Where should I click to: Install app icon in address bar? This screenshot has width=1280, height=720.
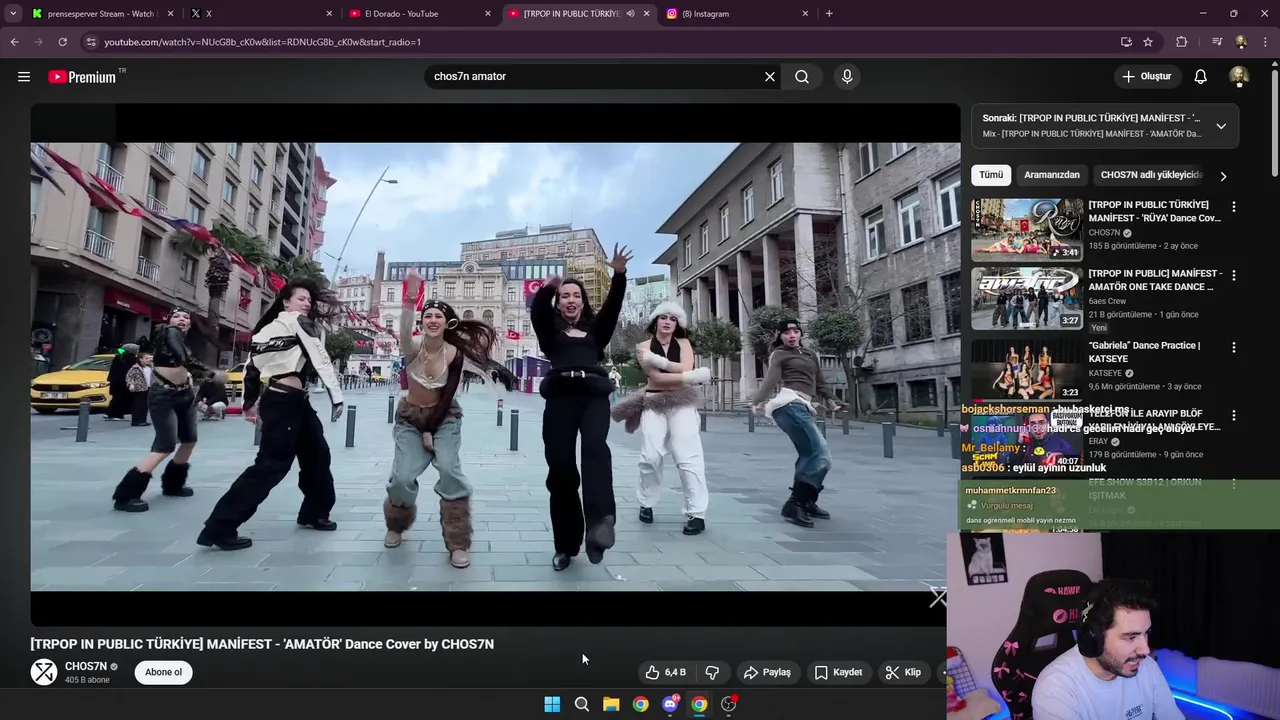pos(1126,42)
